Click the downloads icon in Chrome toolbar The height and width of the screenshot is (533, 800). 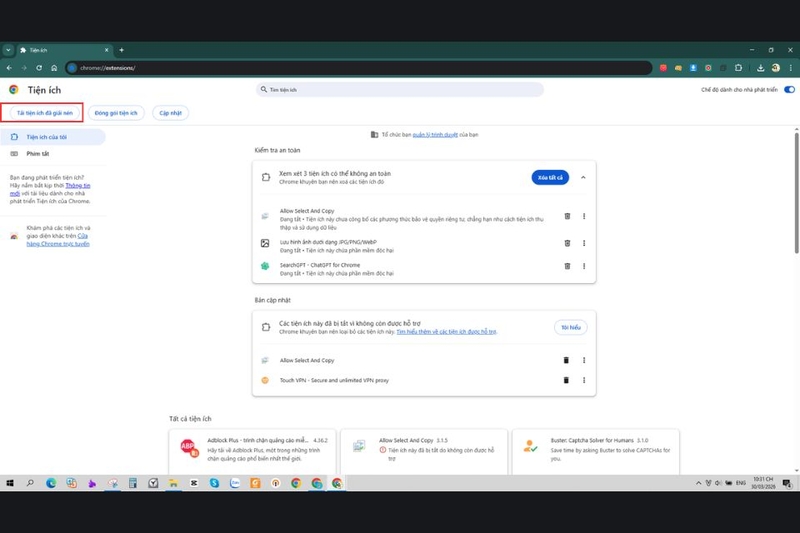click(x=760, y=68)
